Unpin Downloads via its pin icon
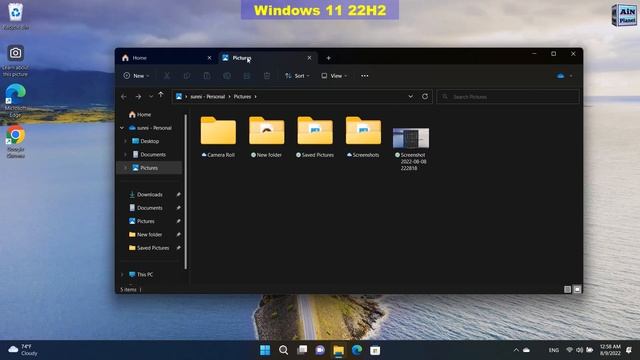 178,195
